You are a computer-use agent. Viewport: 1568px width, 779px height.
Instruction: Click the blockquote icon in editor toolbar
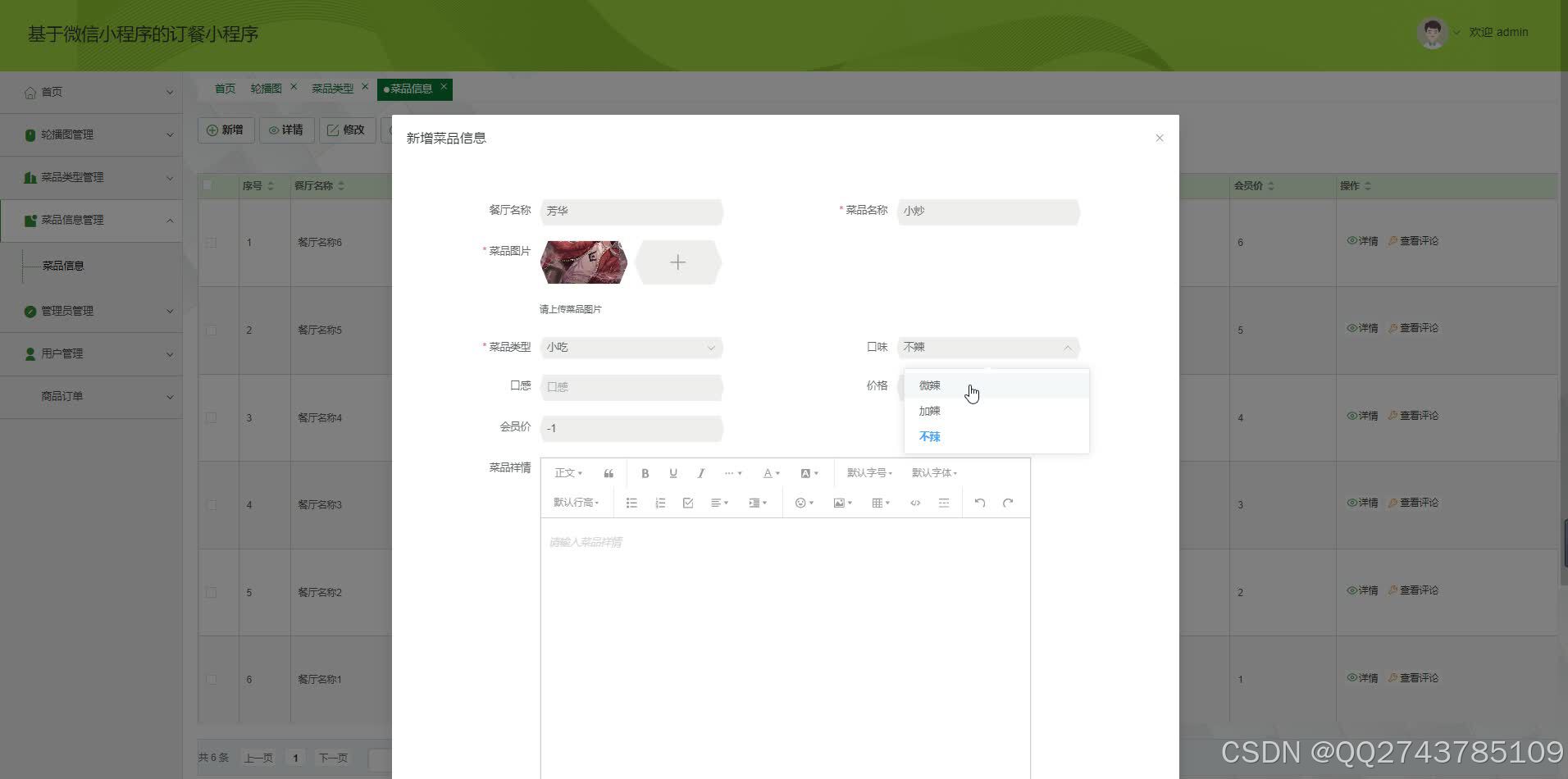(x=609, y=473)
